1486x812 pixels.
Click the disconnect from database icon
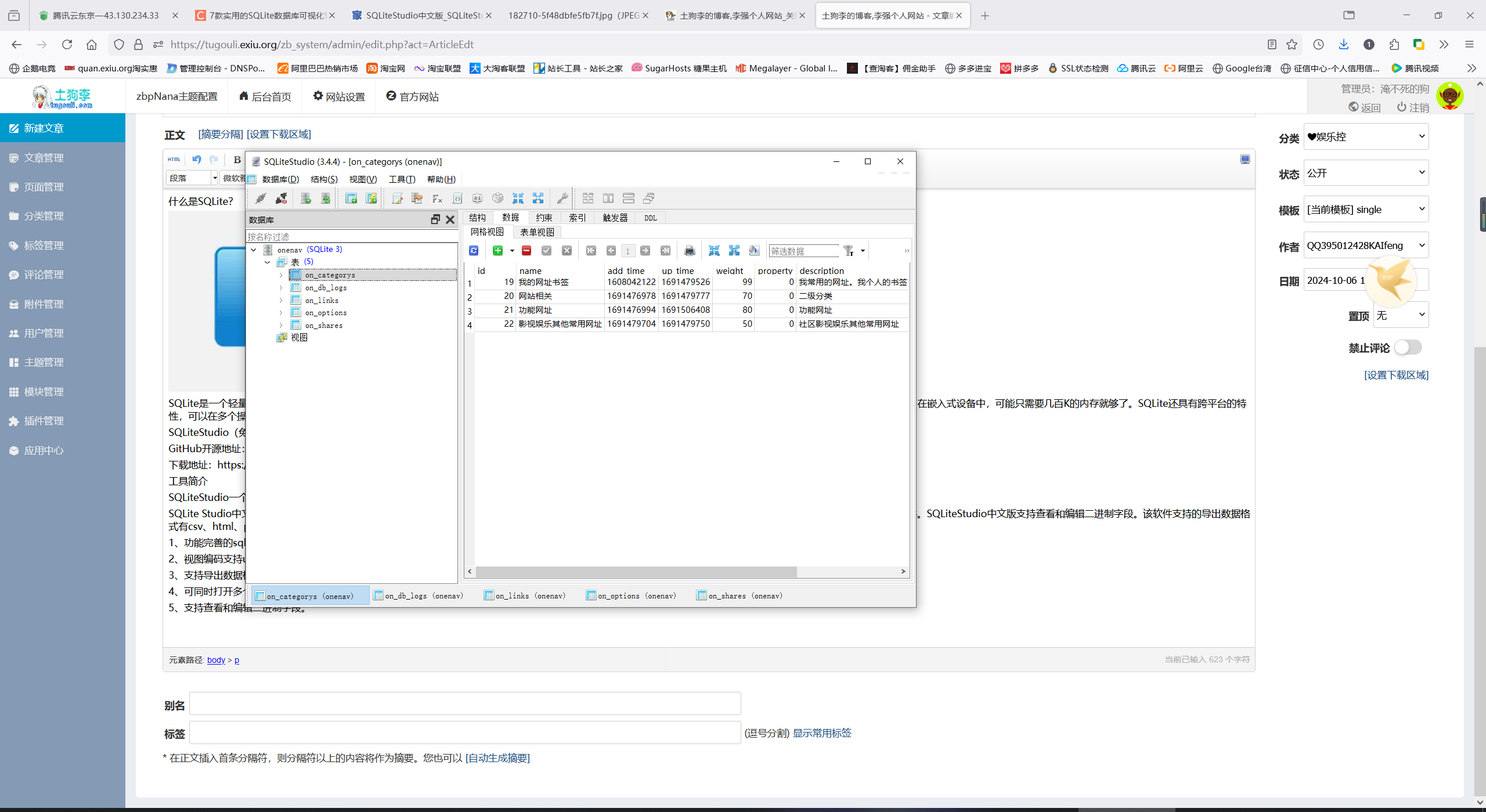click(x=282, y=199)
